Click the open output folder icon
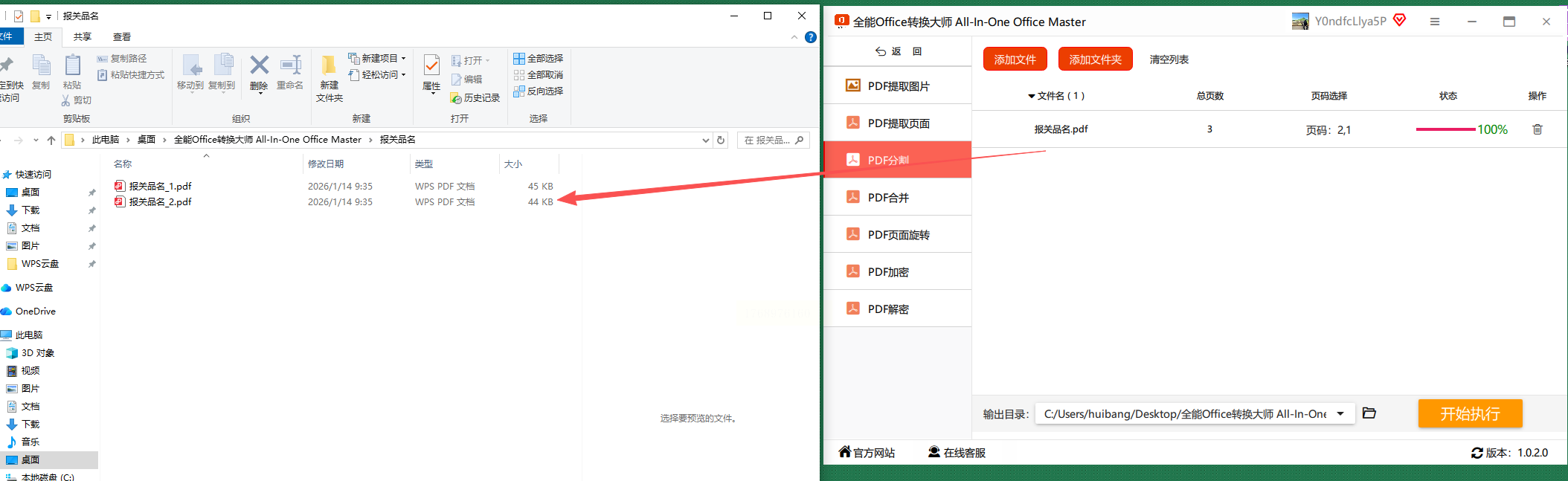The height and width of the screenshot is (481, 1568). 1369,413
